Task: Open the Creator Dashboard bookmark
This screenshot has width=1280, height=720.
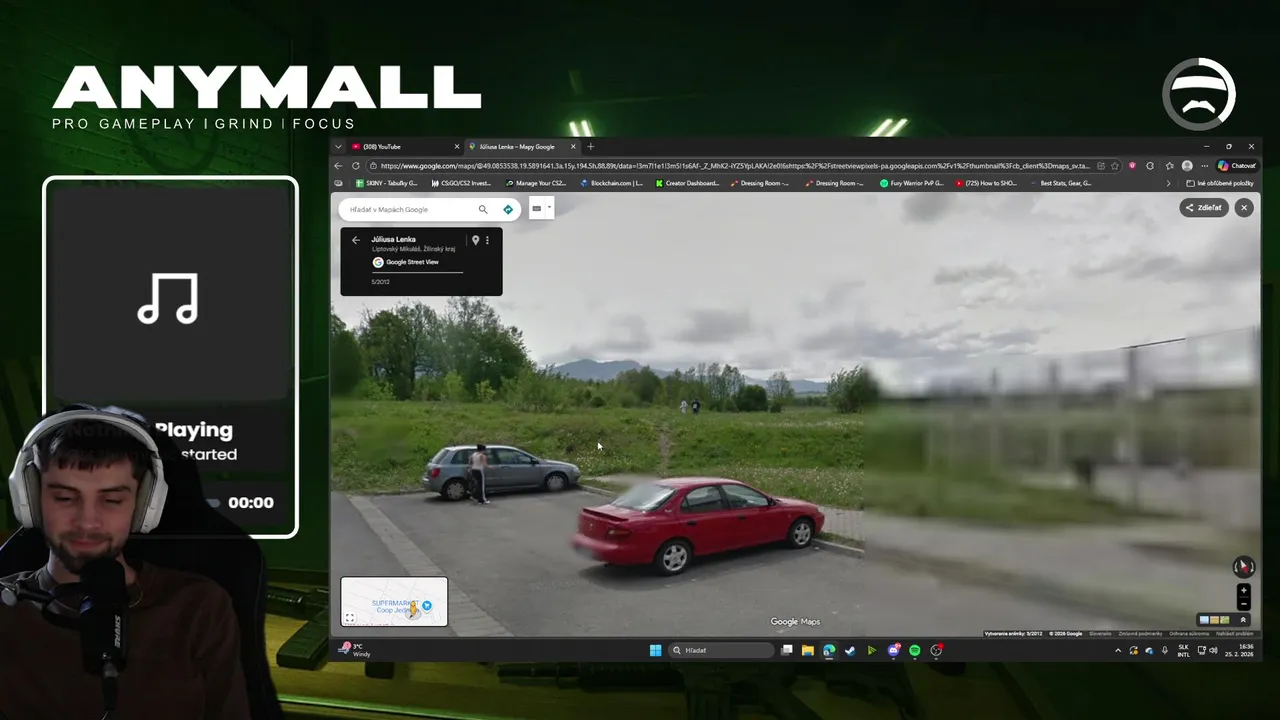Action: (687, 183)
